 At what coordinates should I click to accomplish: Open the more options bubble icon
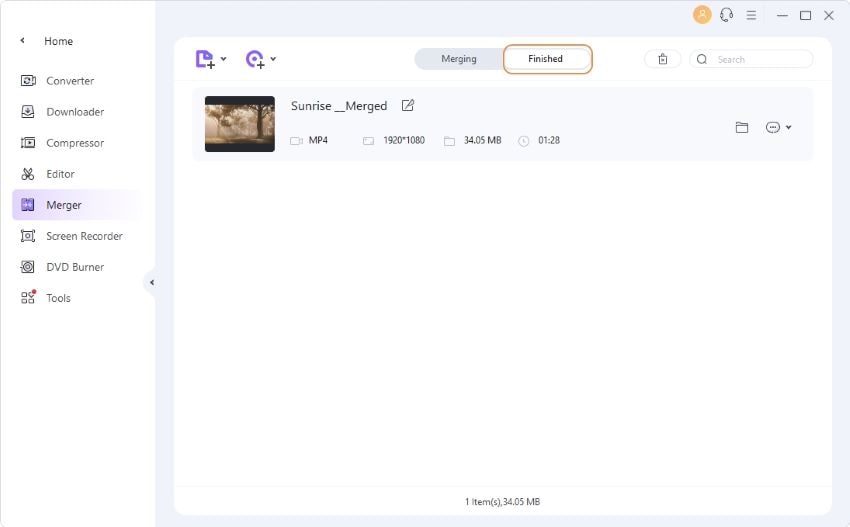point(772,127)
